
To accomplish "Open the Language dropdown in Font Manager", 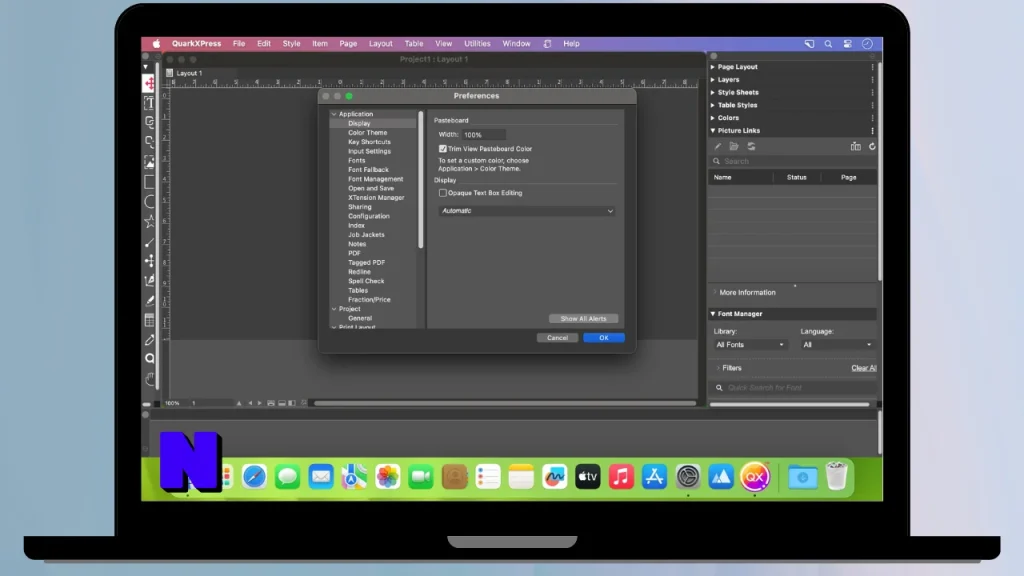I will point(837,345).
